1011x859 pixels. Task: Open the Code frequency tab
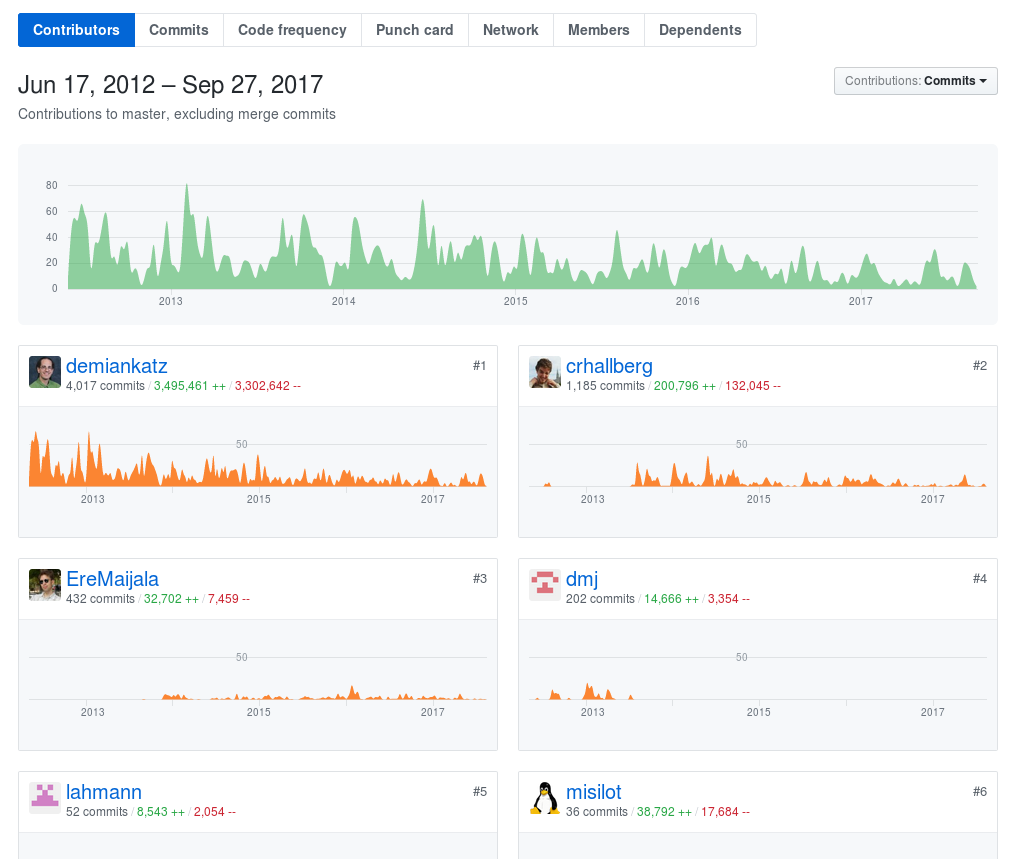point(292,30)
